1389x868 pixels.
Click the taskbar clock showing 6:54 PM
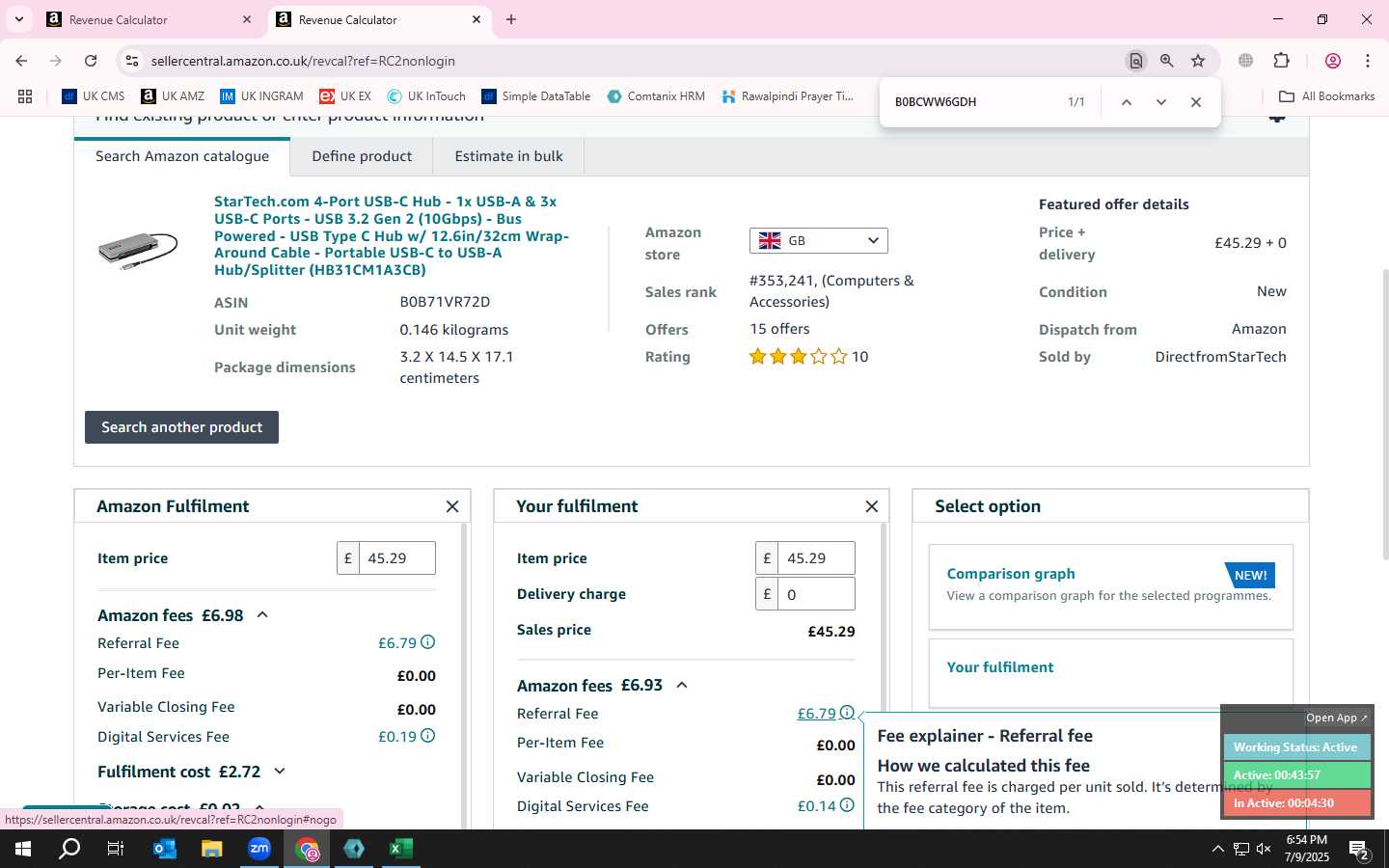[1307, 849]
